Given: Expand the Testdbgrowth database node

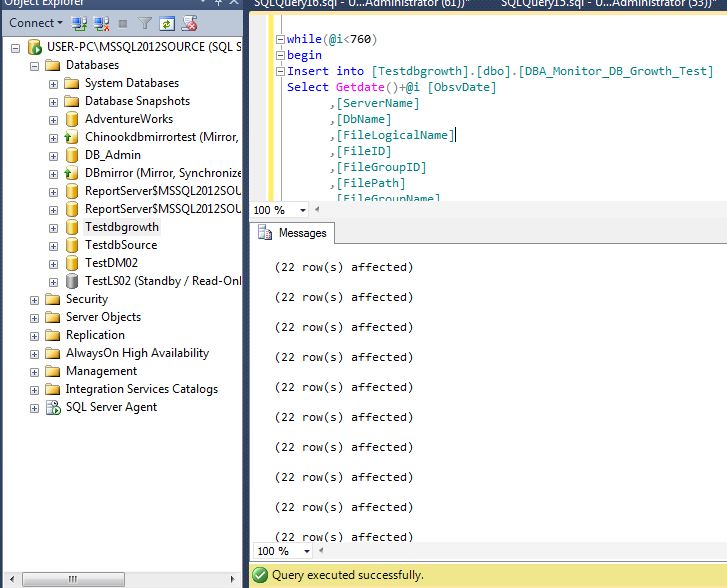Looking at the screenshot, I should [53, 228].
